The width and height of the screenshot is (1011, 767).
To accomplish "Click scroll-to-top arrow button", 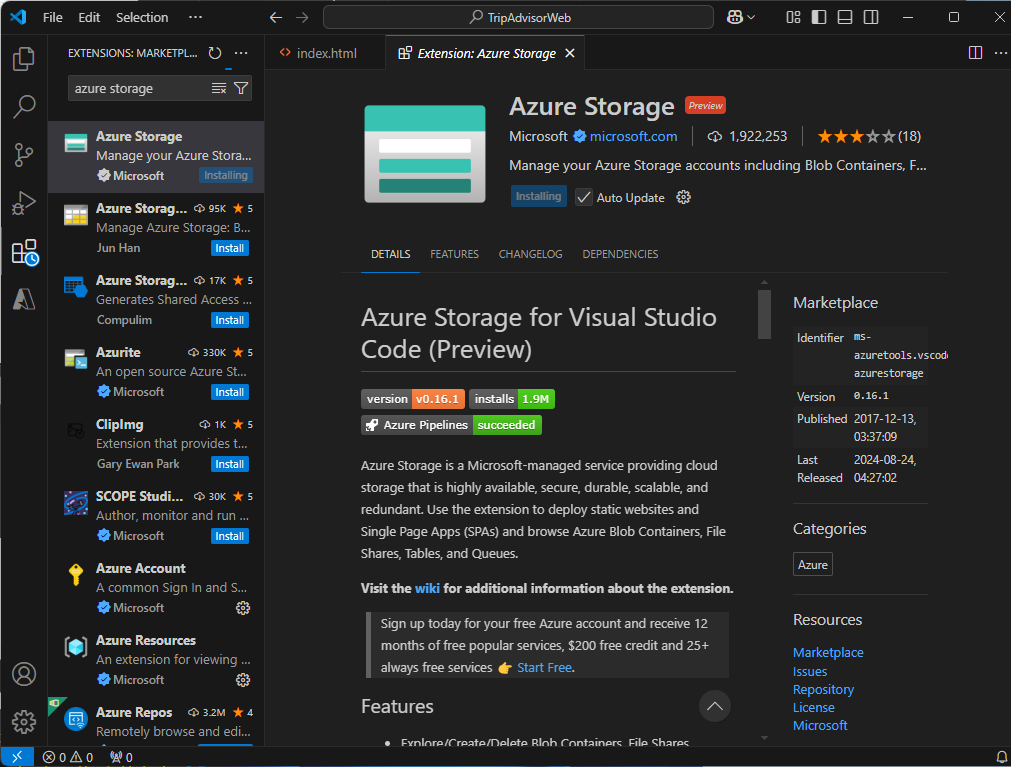I will (x=714, y=706).
